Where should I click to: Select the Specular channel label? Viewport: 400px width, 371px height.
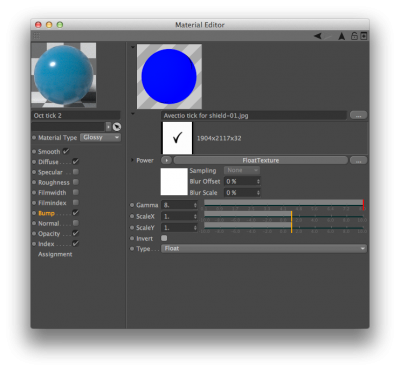(50, 172)
